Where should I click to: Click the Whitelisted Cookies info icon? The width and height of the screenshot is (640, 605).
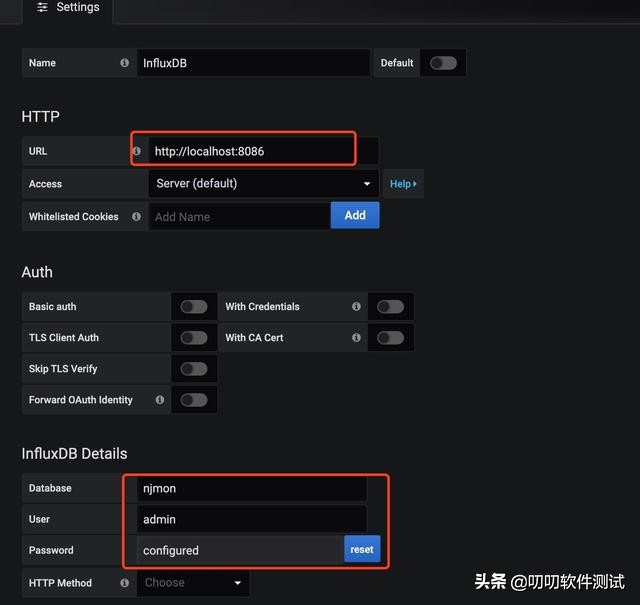[x=136, y=216]
